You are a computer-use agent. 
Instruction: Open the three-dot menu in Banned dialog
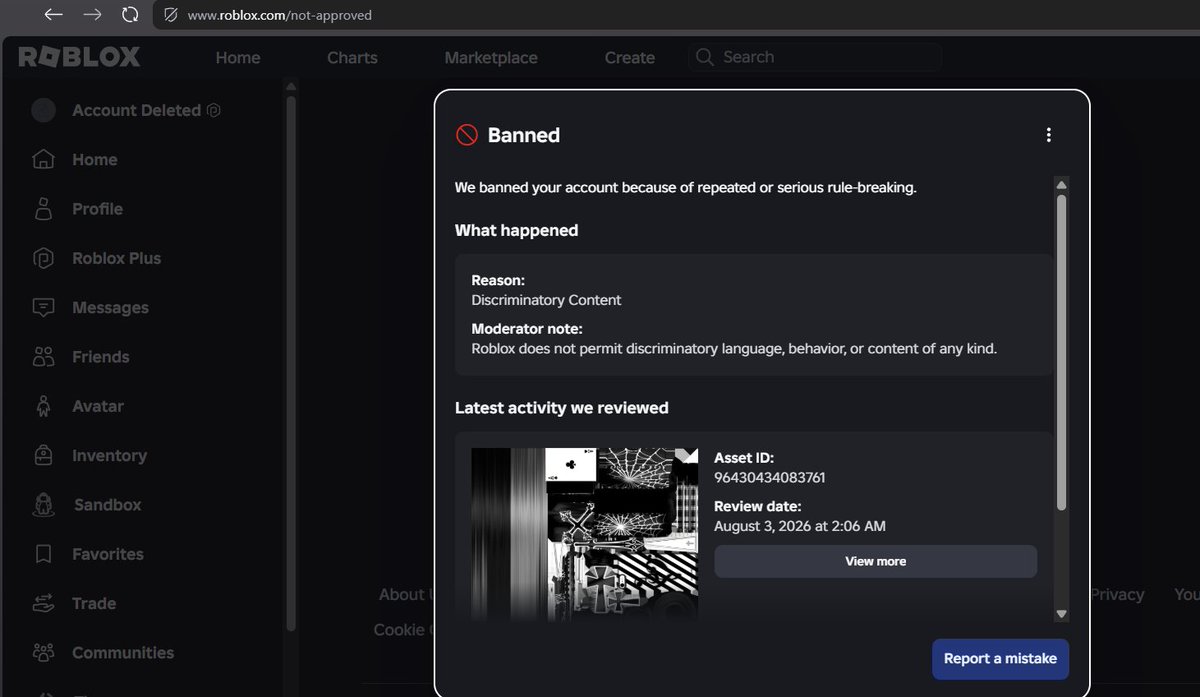coord(1048,135)
